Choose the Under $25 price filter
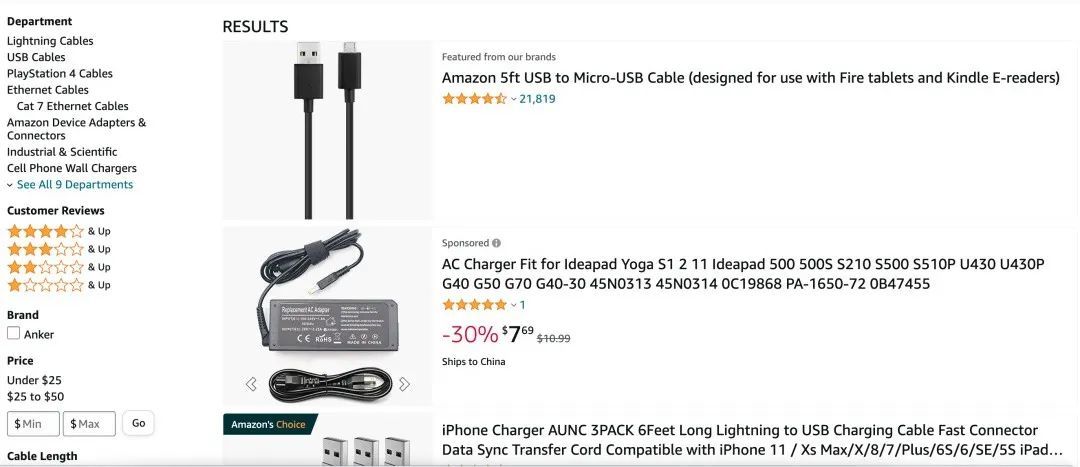1080x467 pixels. point(34,380)
